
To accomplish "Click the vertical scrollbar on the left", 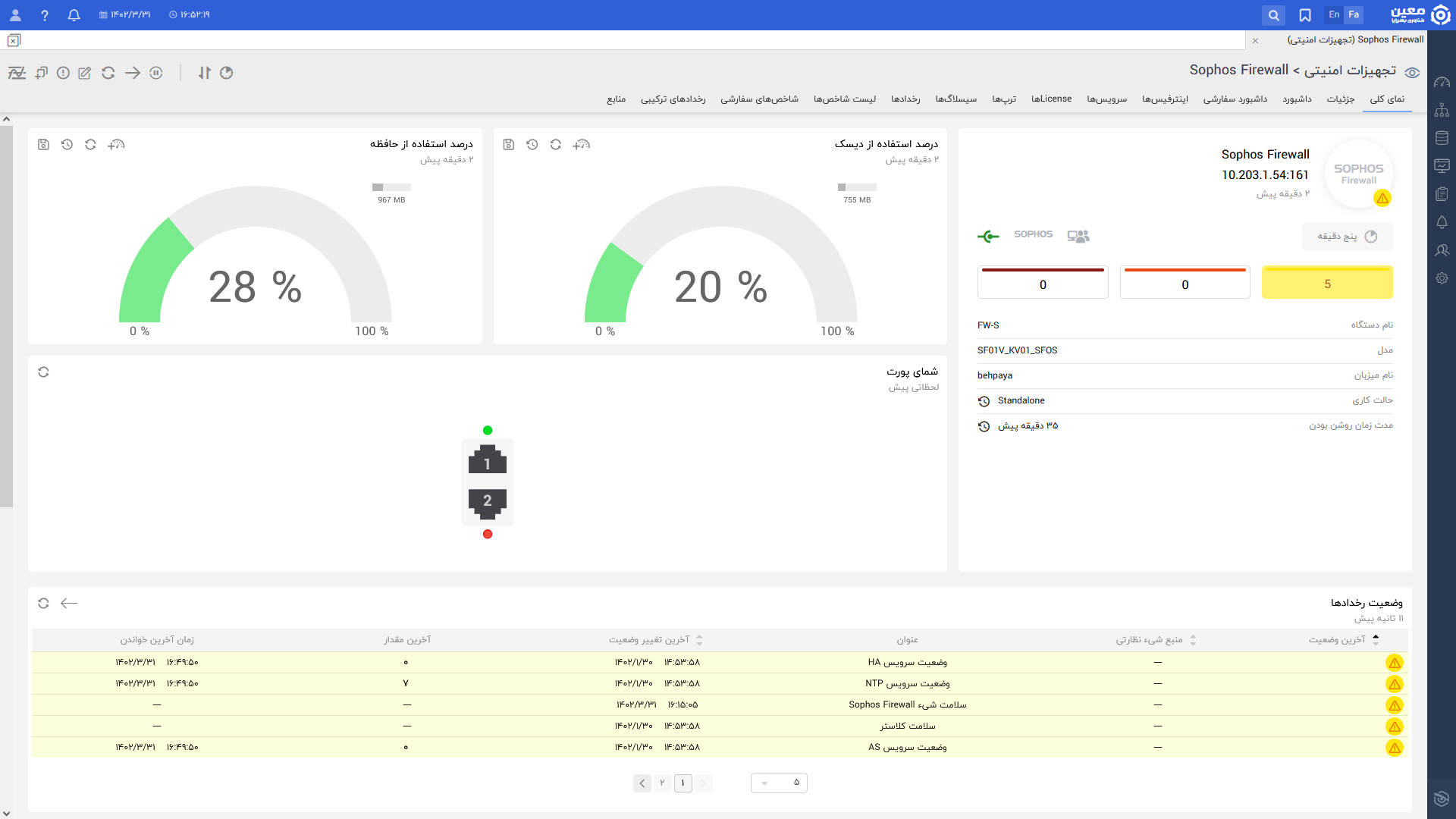I will pyautogui.click(x=6, y=317).
